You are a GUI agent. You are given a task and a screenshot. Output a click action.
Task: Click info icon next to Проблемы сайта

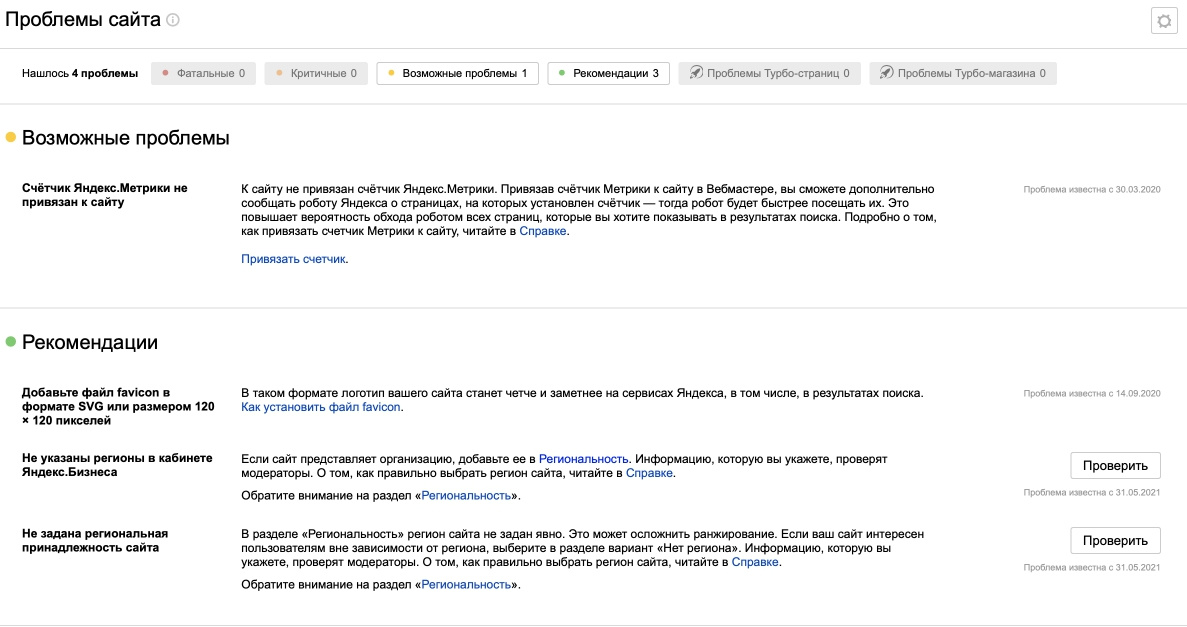pyautogui.click(x=173, y=20)
